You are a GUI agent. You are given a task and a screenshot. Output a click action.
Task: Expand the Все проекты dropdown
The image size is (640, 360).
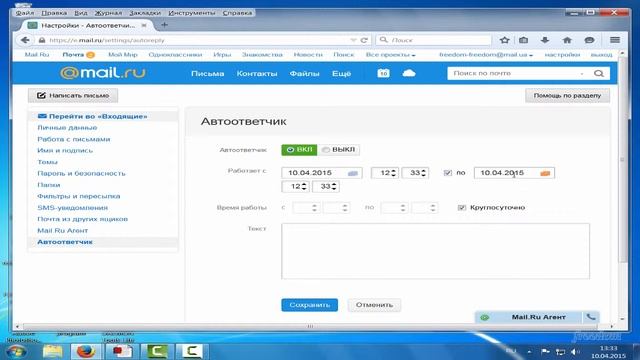(390, 55)
